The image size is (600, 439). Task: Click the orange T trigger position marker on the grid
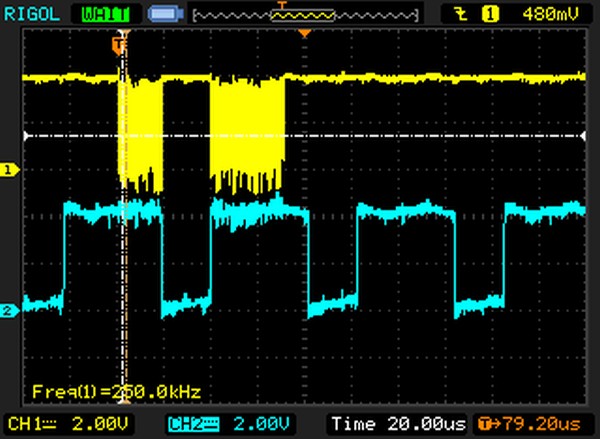point(121,44)
